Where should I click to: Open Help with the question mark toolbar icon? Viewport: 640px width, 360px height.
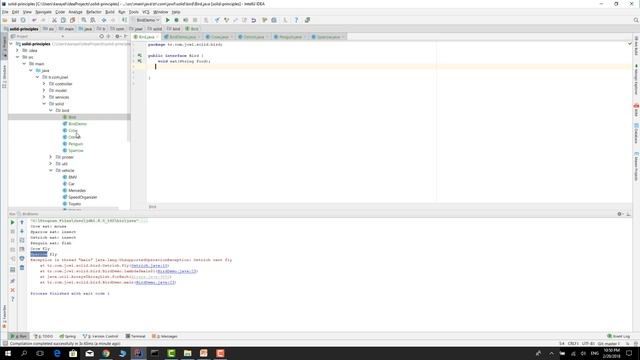tap(296, 20)
